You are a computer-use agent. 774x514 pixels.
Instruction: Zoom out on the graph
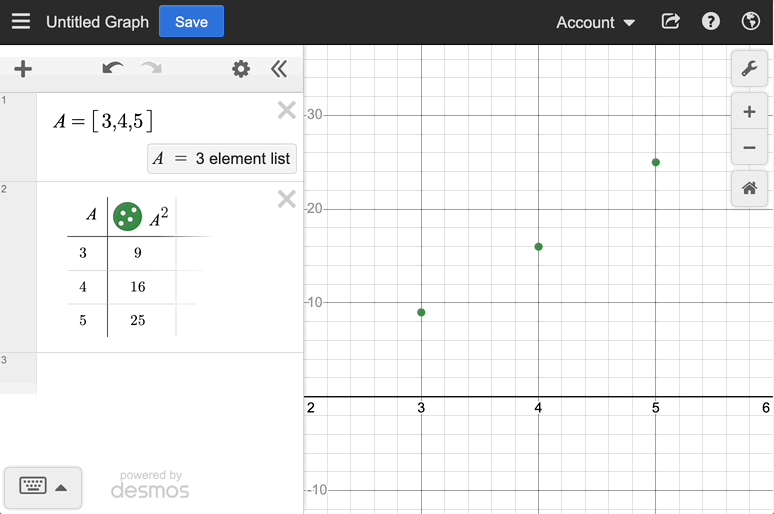[749, 148]
